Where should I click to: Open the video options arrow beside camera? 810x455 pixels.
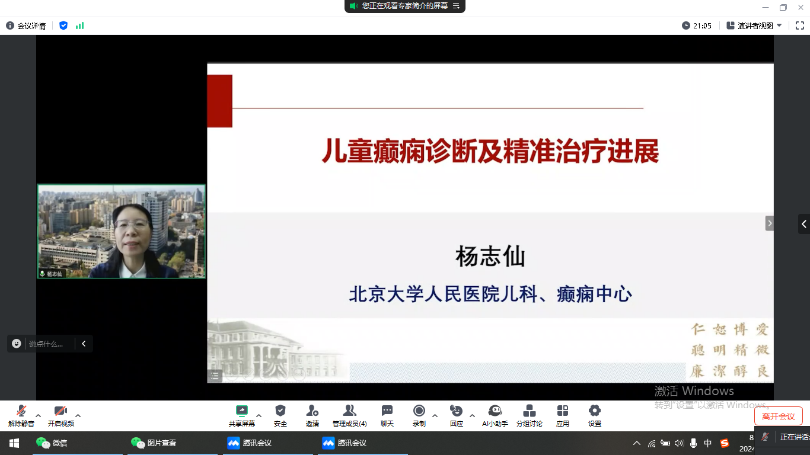click(x=78, y=415)
